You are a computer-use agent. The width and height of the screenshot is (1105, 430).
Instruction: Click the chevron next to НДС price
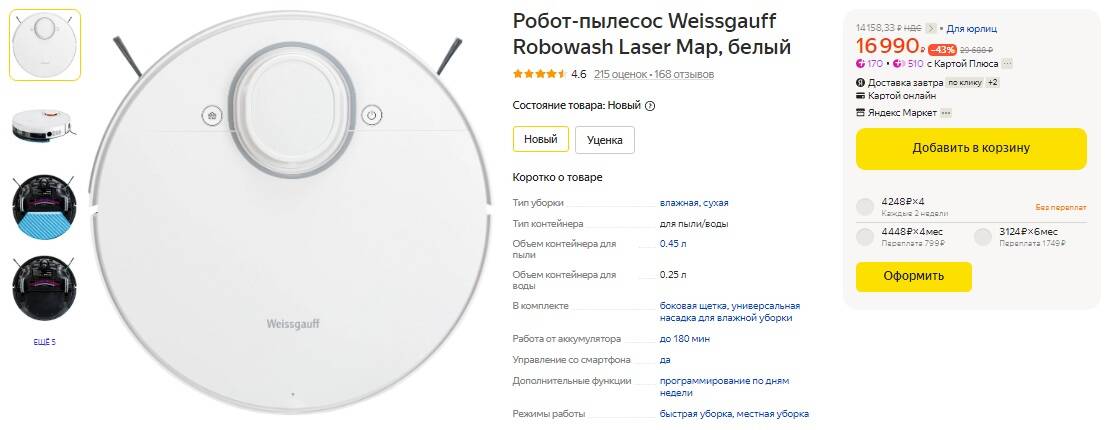pos(932,28)
